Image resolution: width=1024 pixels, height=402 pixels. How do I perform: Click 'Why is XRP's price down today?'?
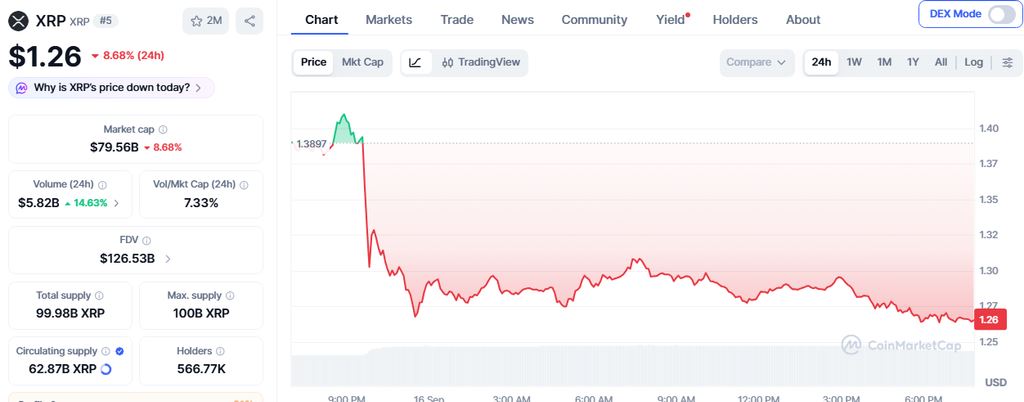tap(112, 87)
